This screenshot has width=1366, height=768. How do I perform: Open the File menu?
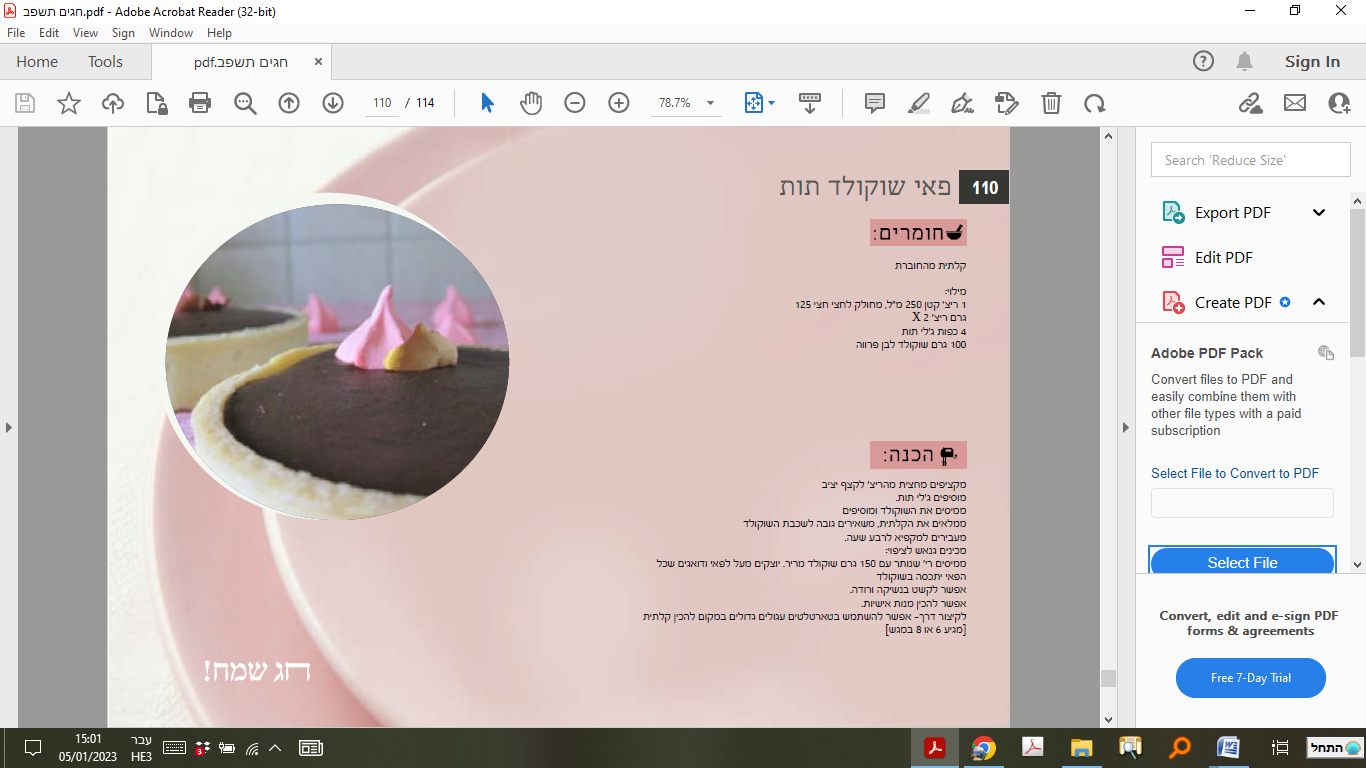point(16,33)
